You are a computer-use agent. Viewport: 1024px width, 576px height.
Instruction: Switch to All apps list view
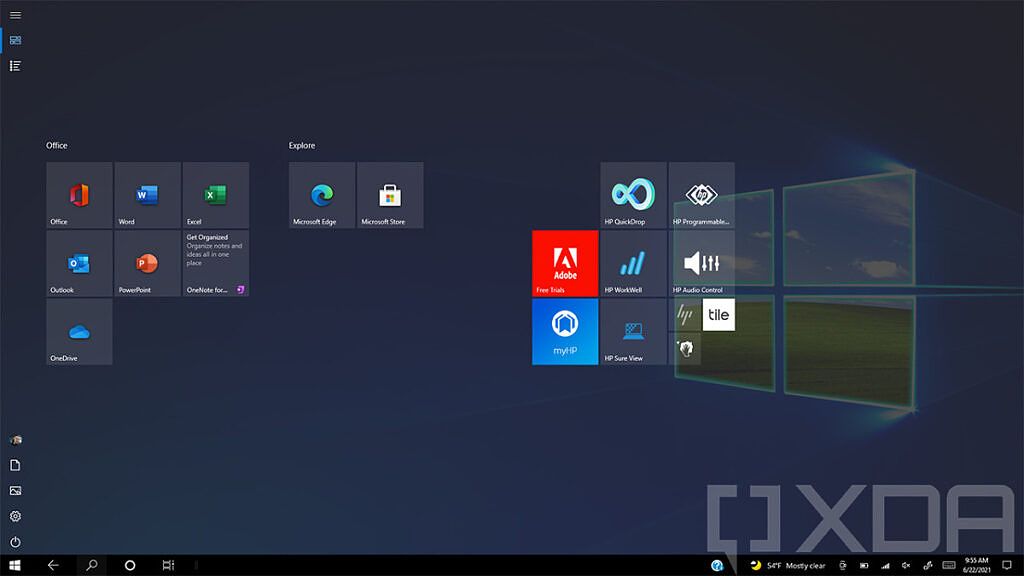(15, 66)
